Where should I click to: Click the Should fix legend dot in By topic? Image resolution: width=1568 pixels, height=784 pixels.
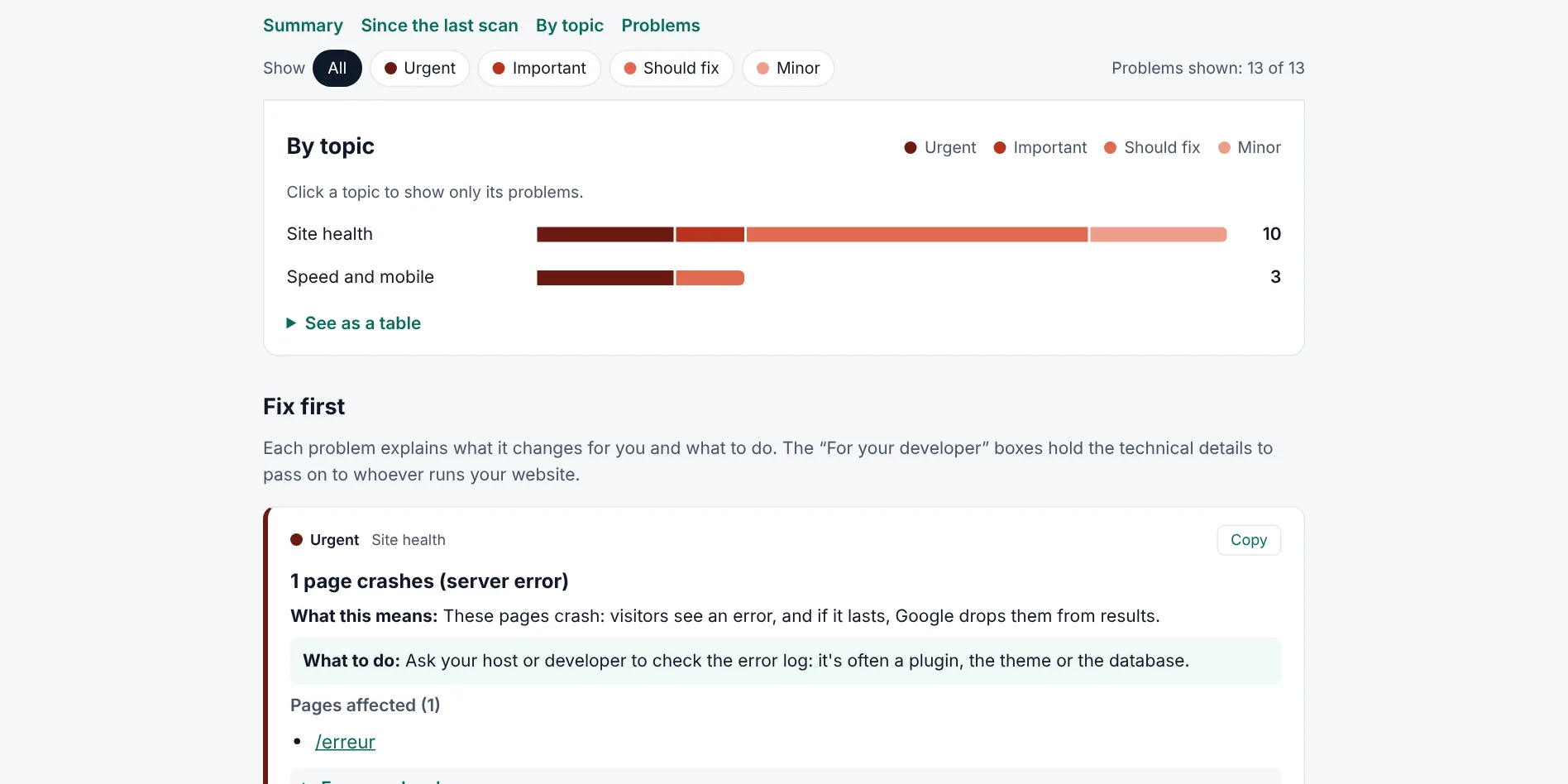[1111, 147]
